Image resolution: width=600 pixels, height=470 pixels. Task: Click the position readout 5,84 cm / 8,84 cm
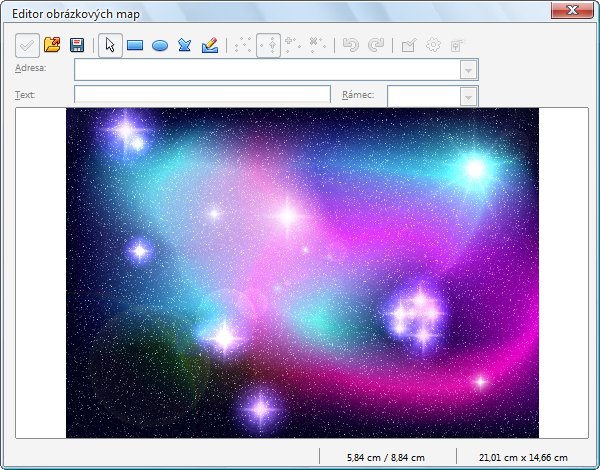(386, 457)
